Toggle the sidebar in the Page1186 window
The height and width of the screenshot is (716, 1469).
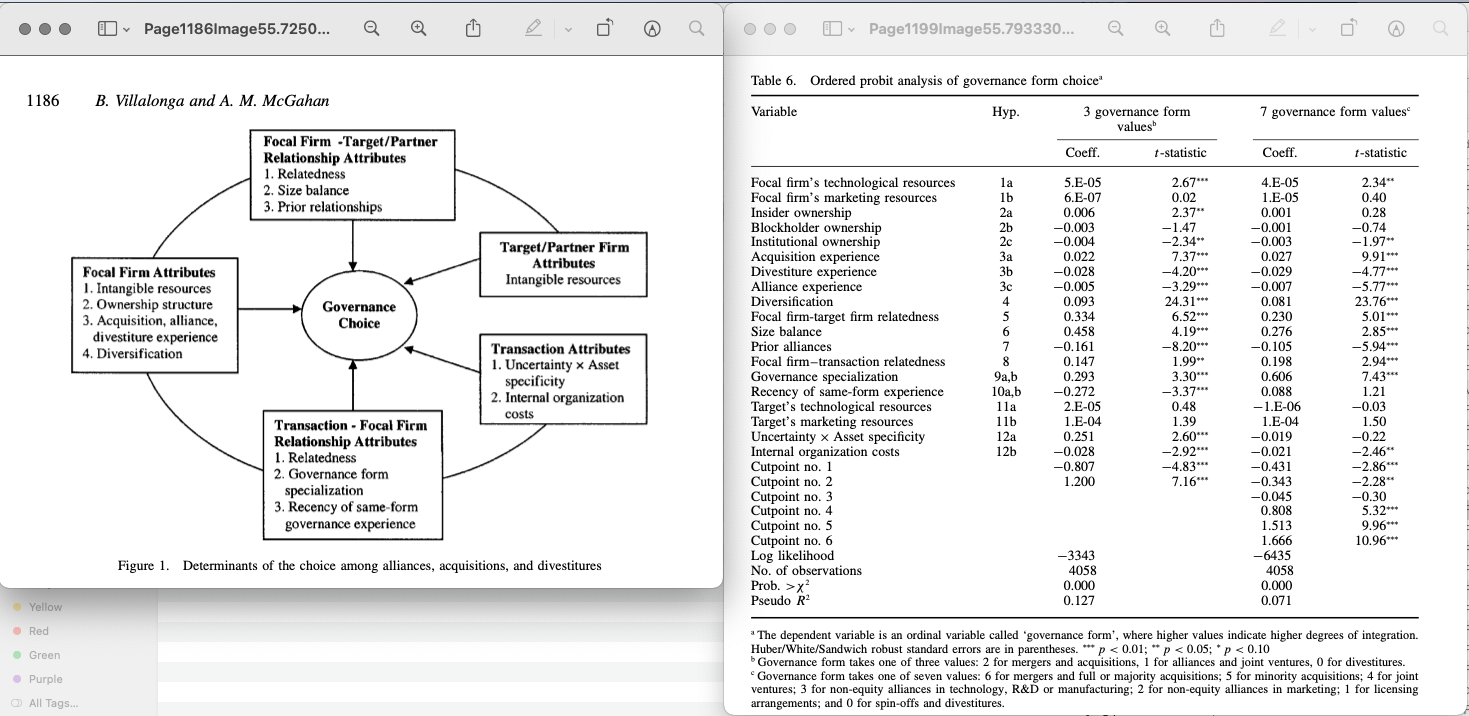pos(107,29)
